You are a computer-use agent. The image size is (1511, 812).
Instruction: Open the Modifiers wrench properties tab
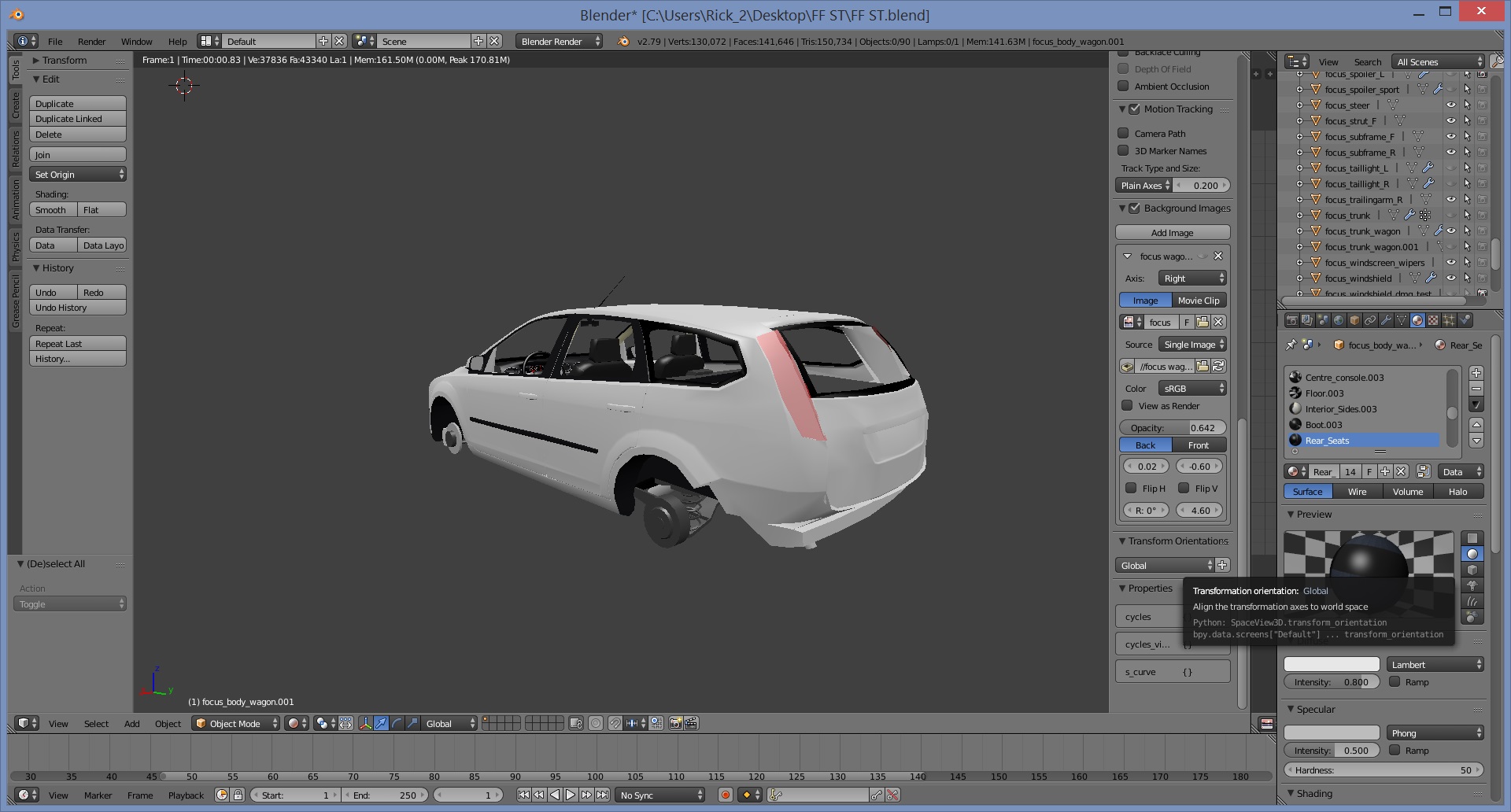1386,320
